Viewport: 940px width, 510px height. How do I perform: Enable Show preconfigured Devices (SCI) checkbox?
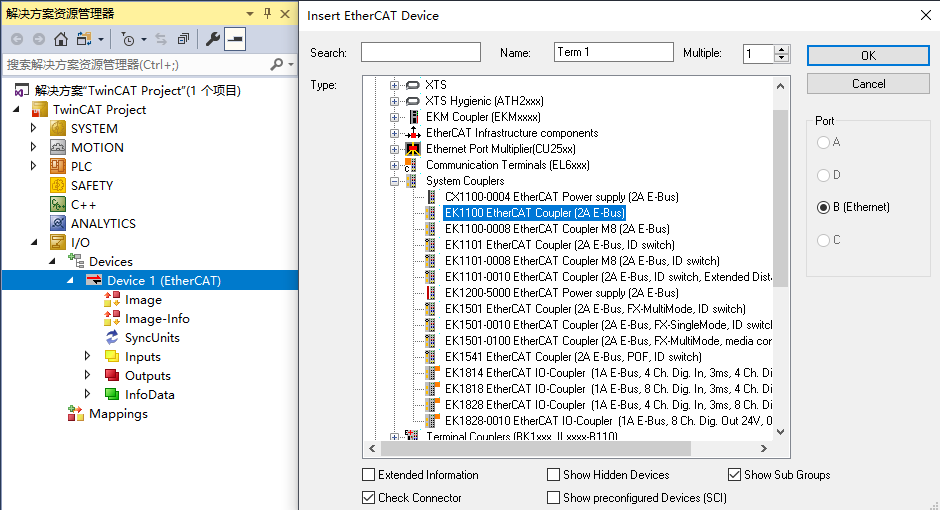(553, 497)
